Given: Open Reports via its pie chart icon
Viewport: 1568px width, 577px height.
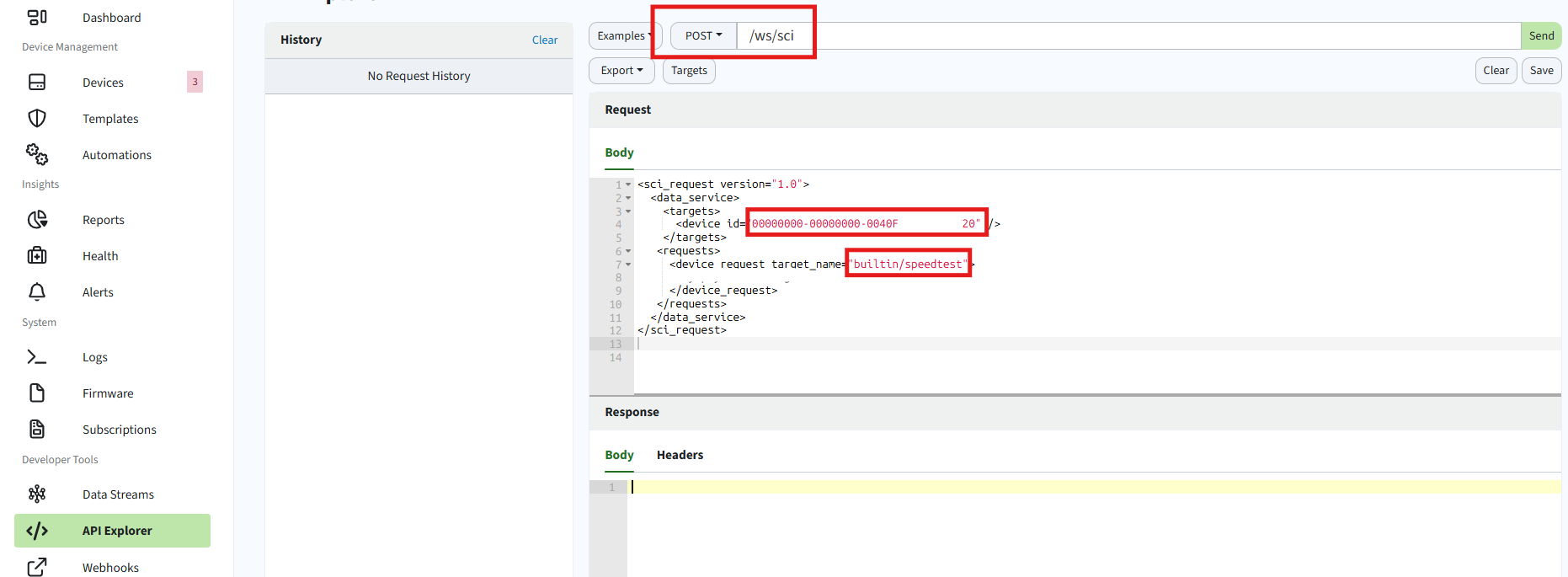Looking at the screenshot, I should pyautogui.click(x=37, y=220).
